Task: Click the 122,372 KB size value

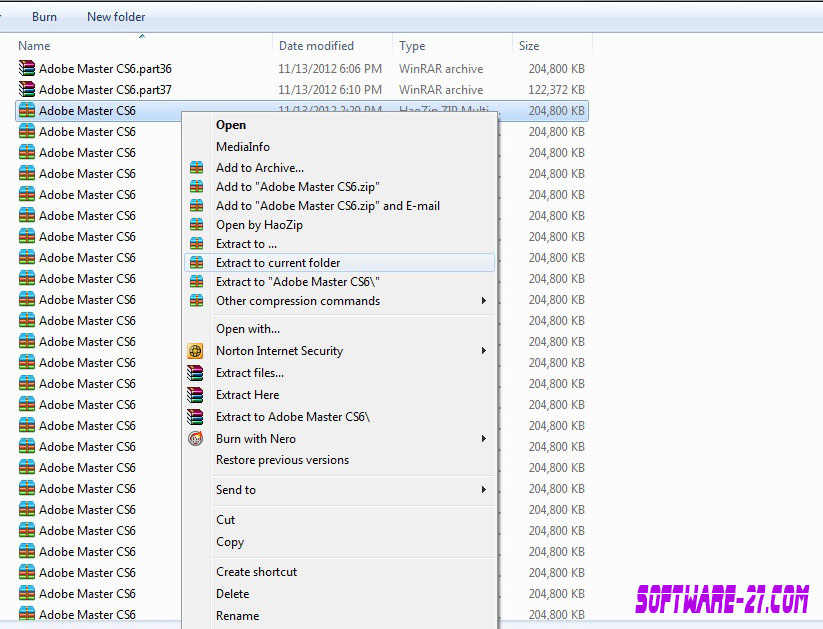Action: (556, 90)
